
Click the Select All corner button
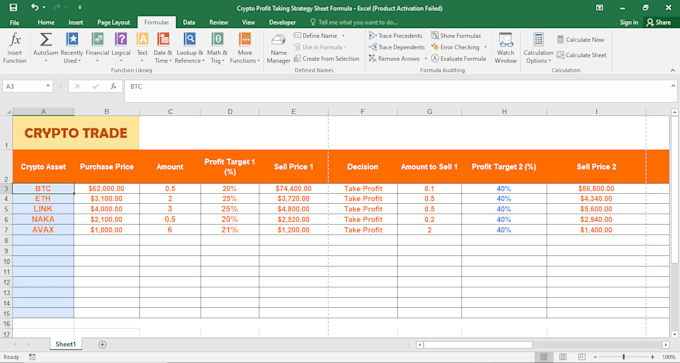[x=9, y=112]
